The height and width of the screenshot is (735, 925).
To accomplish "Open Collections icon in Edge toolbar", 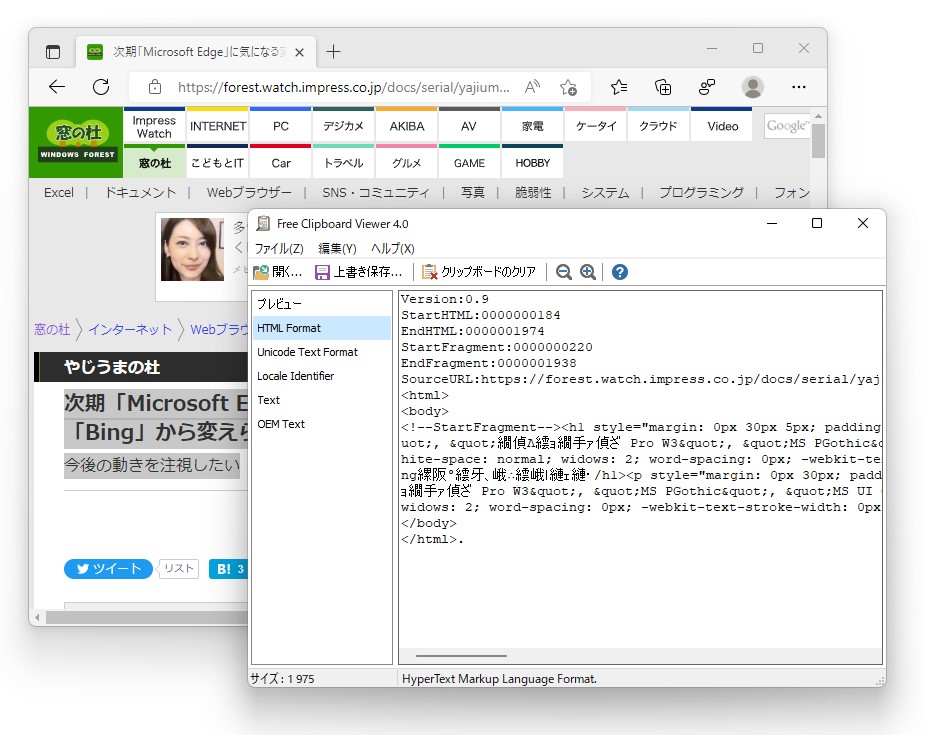I will coord(663,87).
